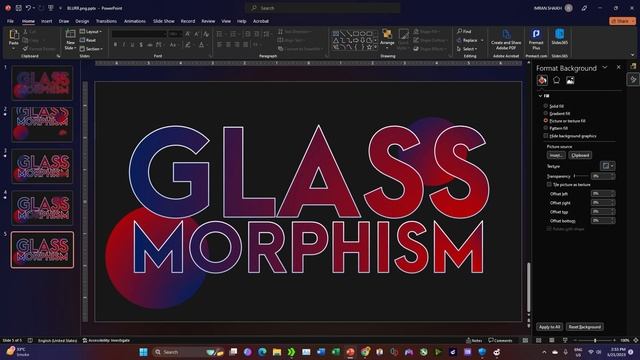Click the Normal view icon in status bar
The height and width of the screenshot is (360, 640).
[525, 340]
